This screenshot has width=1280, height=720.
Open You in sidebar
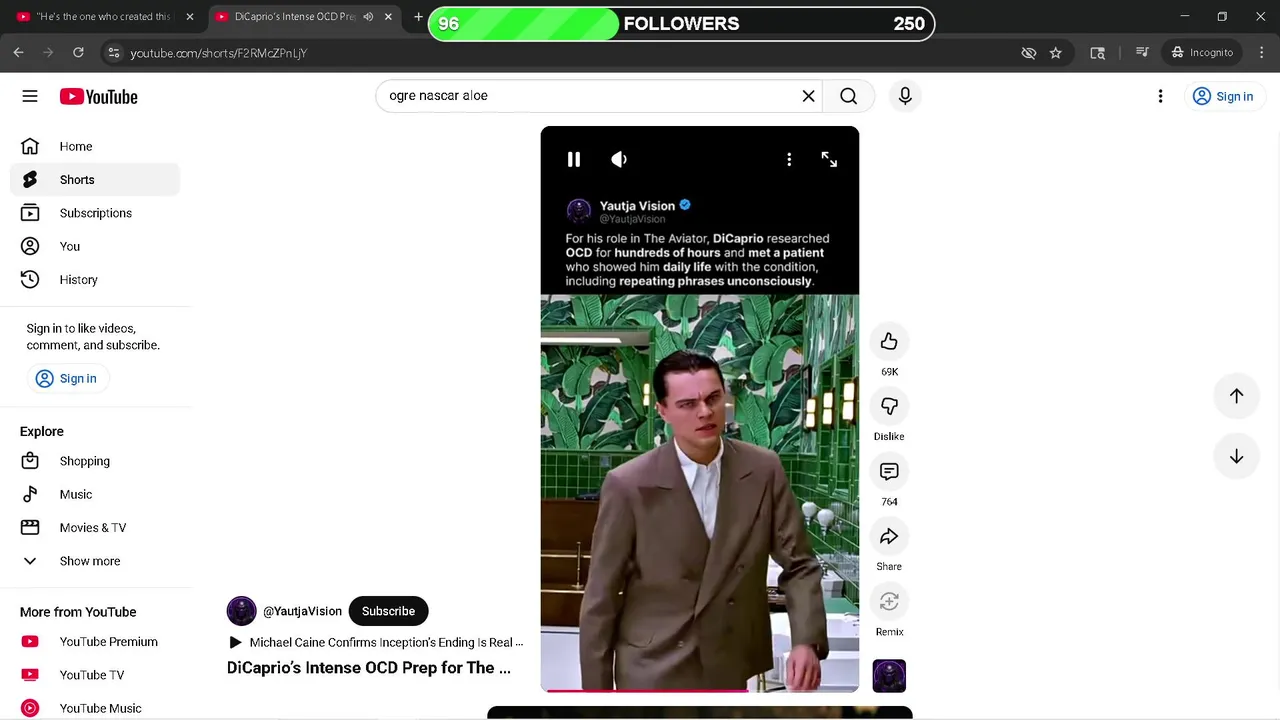pos(95,246)
